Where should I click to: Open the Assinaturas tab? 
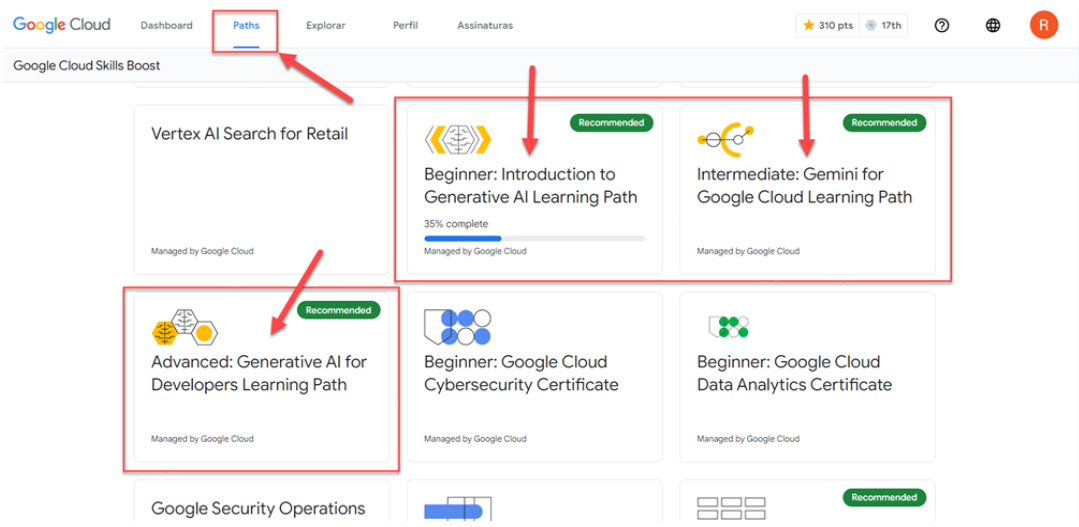(484, 25)
